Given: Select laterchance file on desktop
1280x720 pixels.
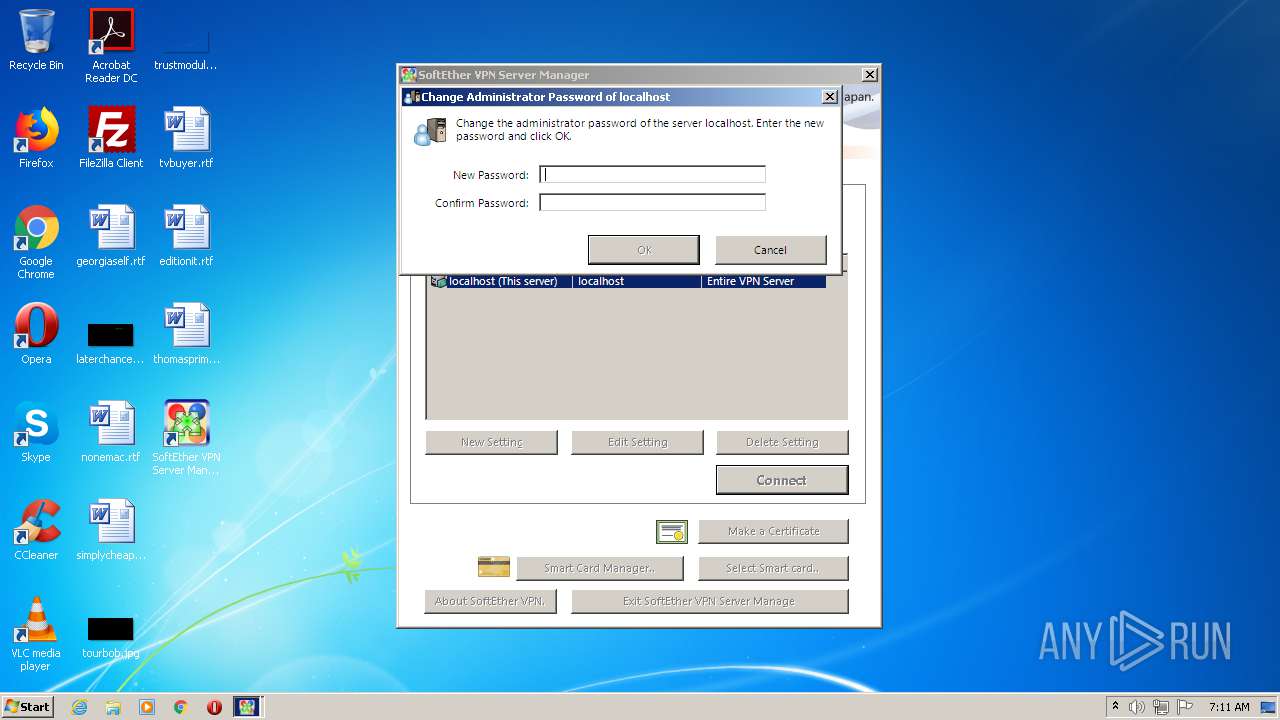Looking at the screenshot, I should point(111,344).
